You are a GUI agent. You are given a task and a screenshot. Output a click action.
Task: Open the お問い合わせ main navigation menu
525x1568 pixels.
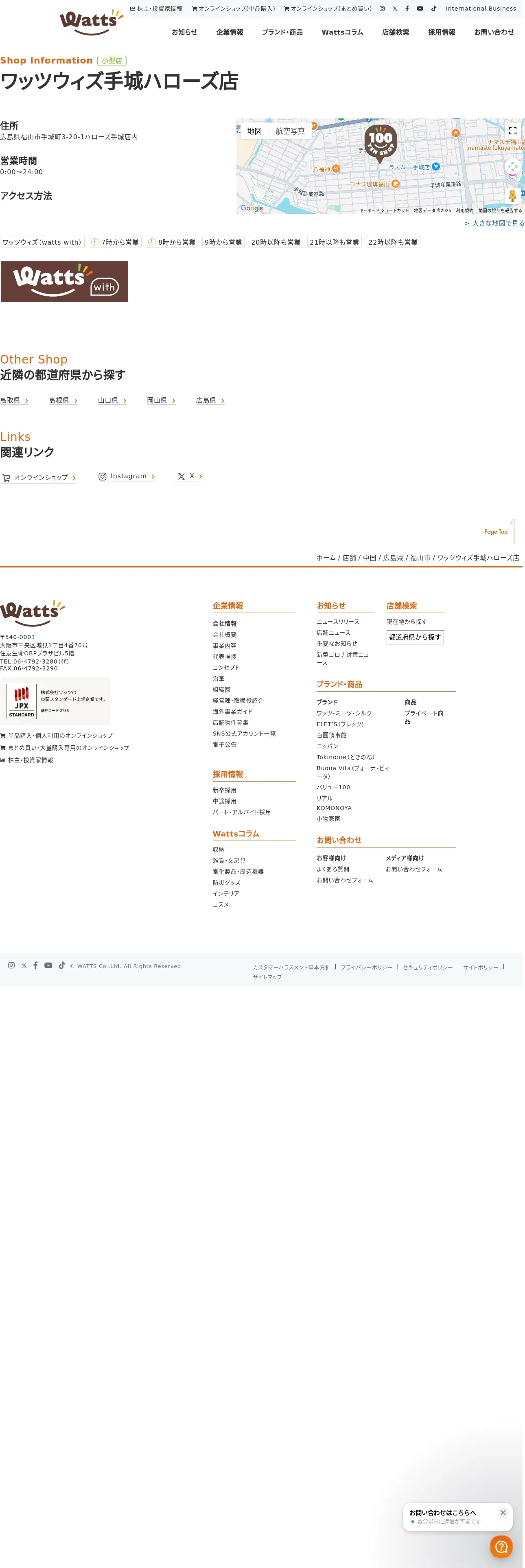coord(494,32)
